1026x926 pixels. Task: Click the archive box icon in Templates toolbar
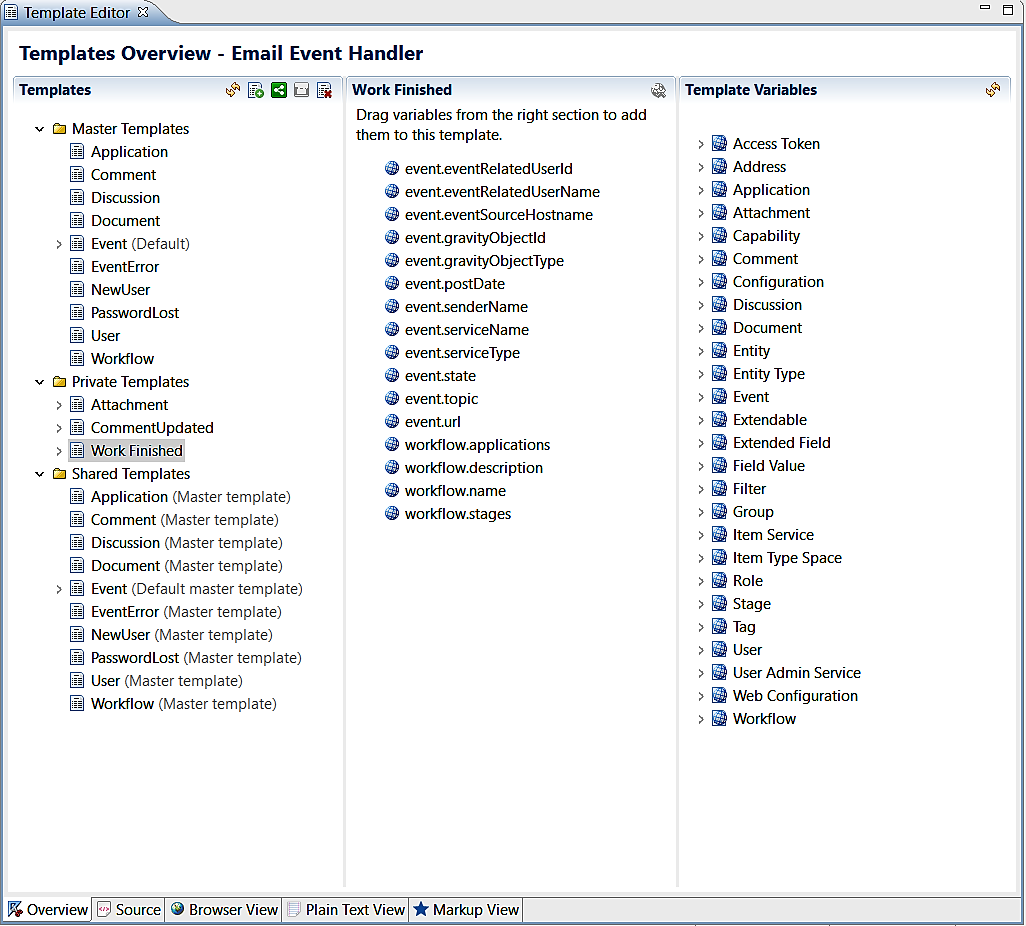302,90
